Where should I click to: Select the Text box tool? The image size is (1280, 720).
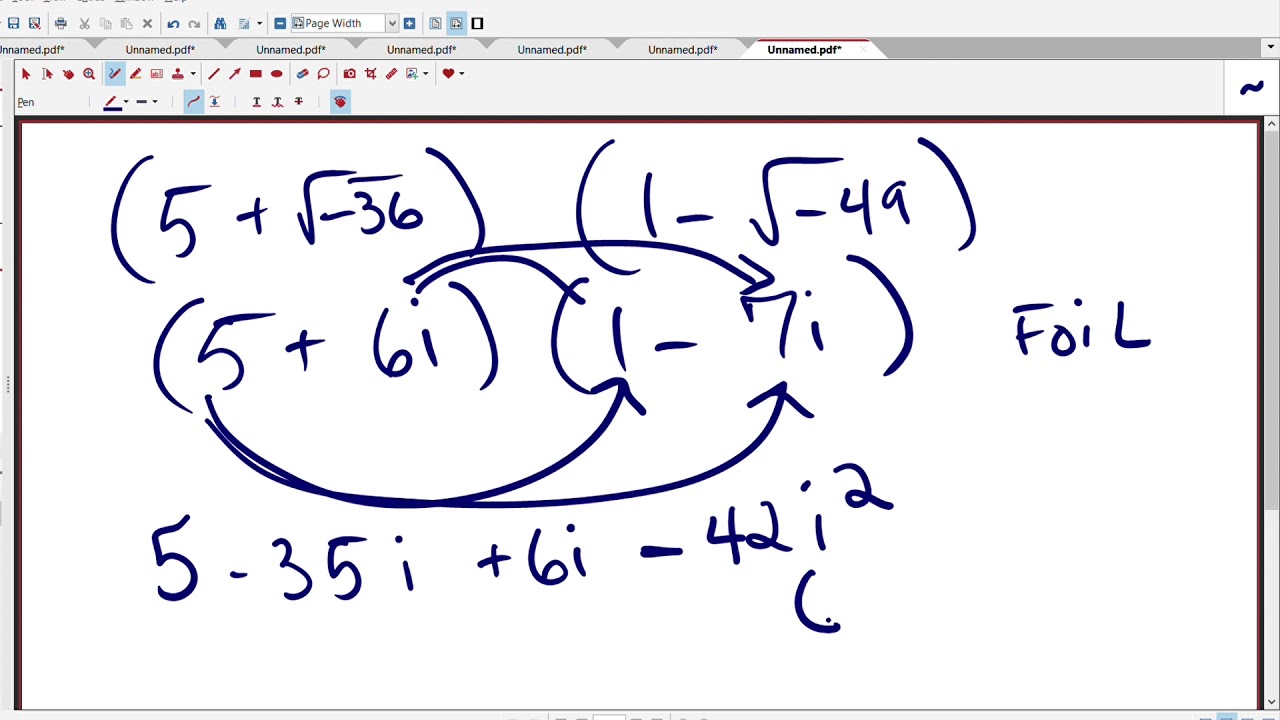(157, 74)
